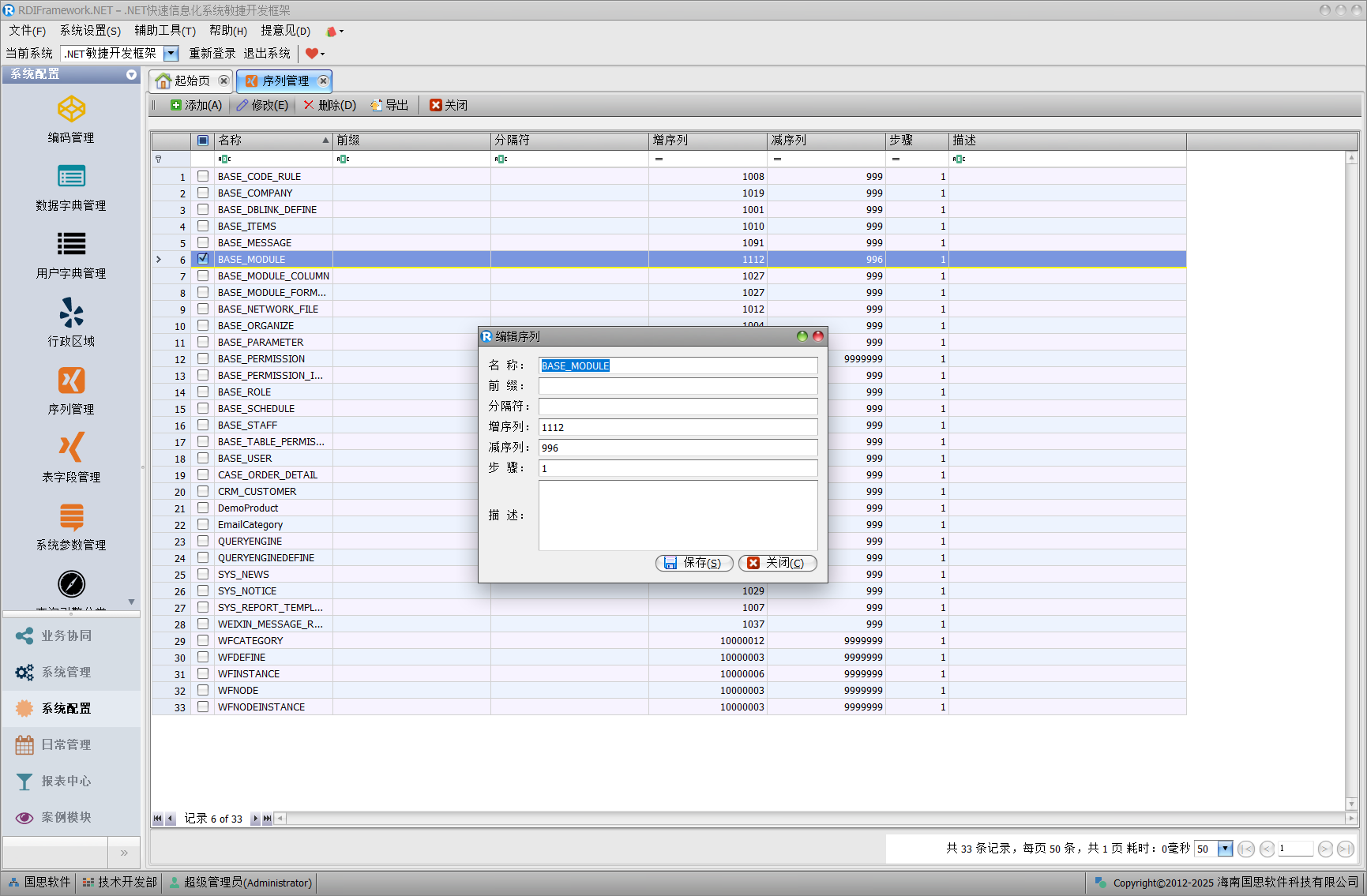Click the vertical scrollbar of the grid
This screenshot has width=1367, height=896.
click(x=1351, y=474)
